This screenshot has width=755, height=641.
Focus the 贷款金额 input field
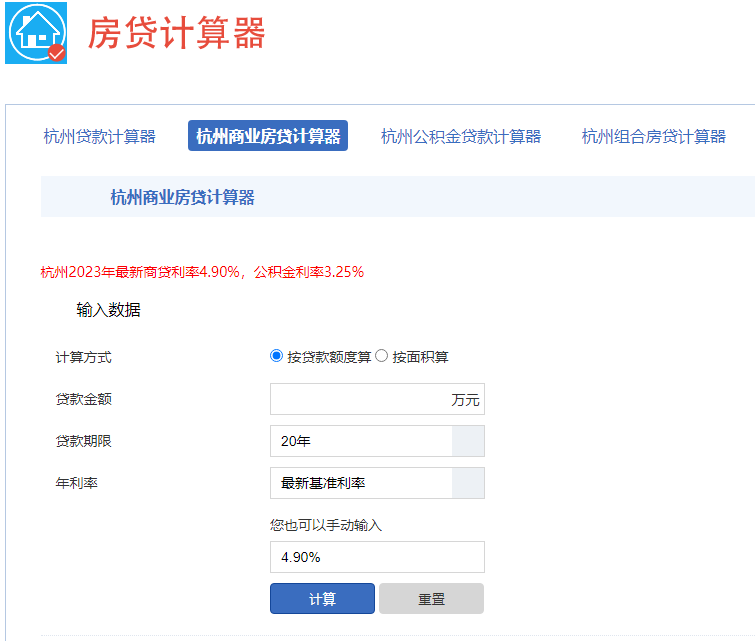pyautogui.click(x=378, y=399)
